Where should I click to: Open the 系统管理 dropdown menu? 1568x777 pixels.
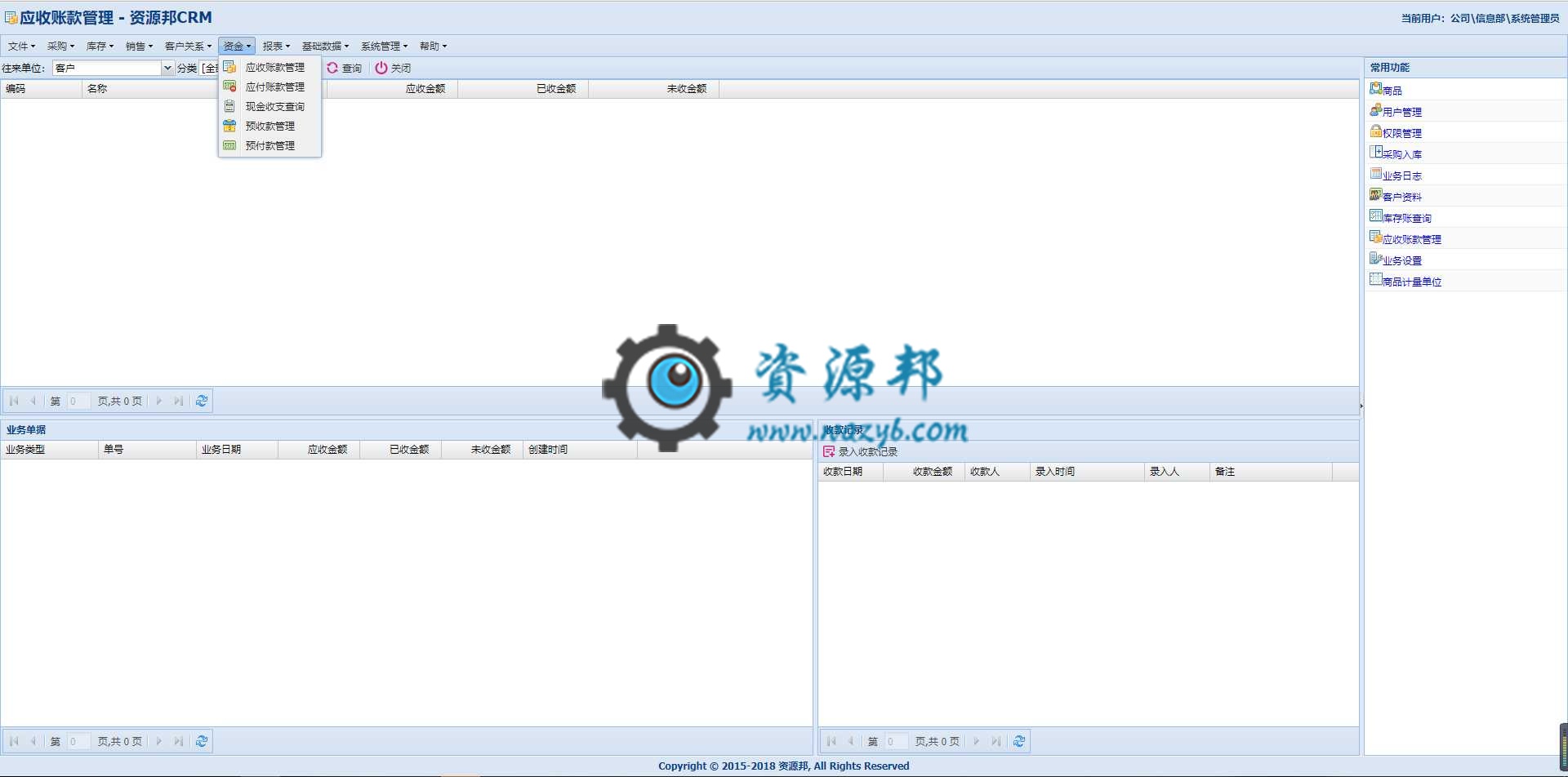(384, 47)
